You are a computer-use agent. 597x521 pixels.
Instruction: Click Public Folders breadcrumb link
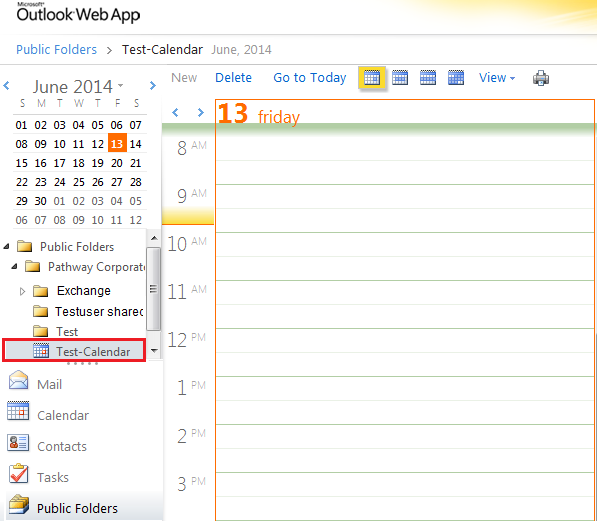[56, 50]
